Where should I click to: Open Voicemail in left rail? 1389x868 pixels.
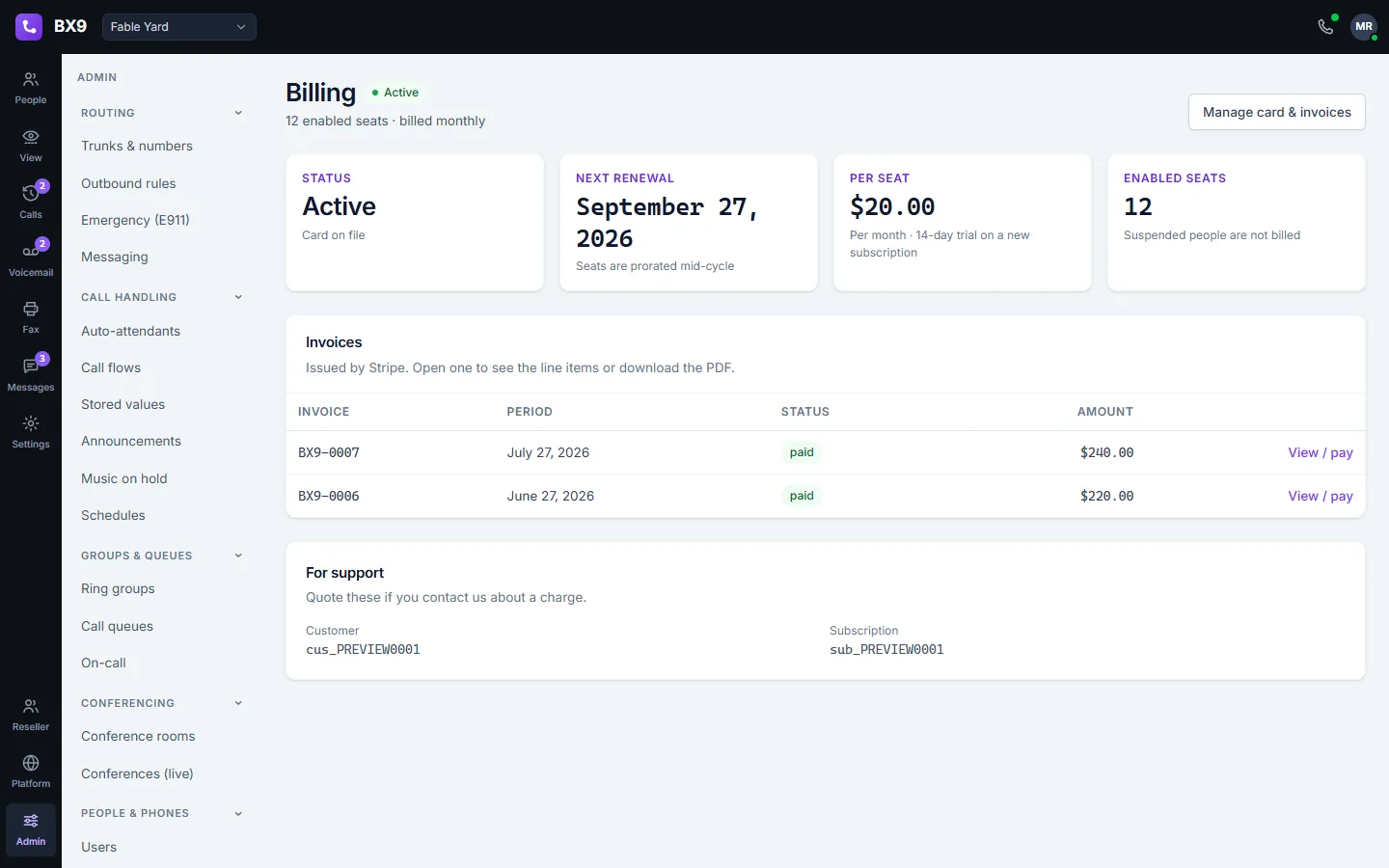[x=31, y=260]
